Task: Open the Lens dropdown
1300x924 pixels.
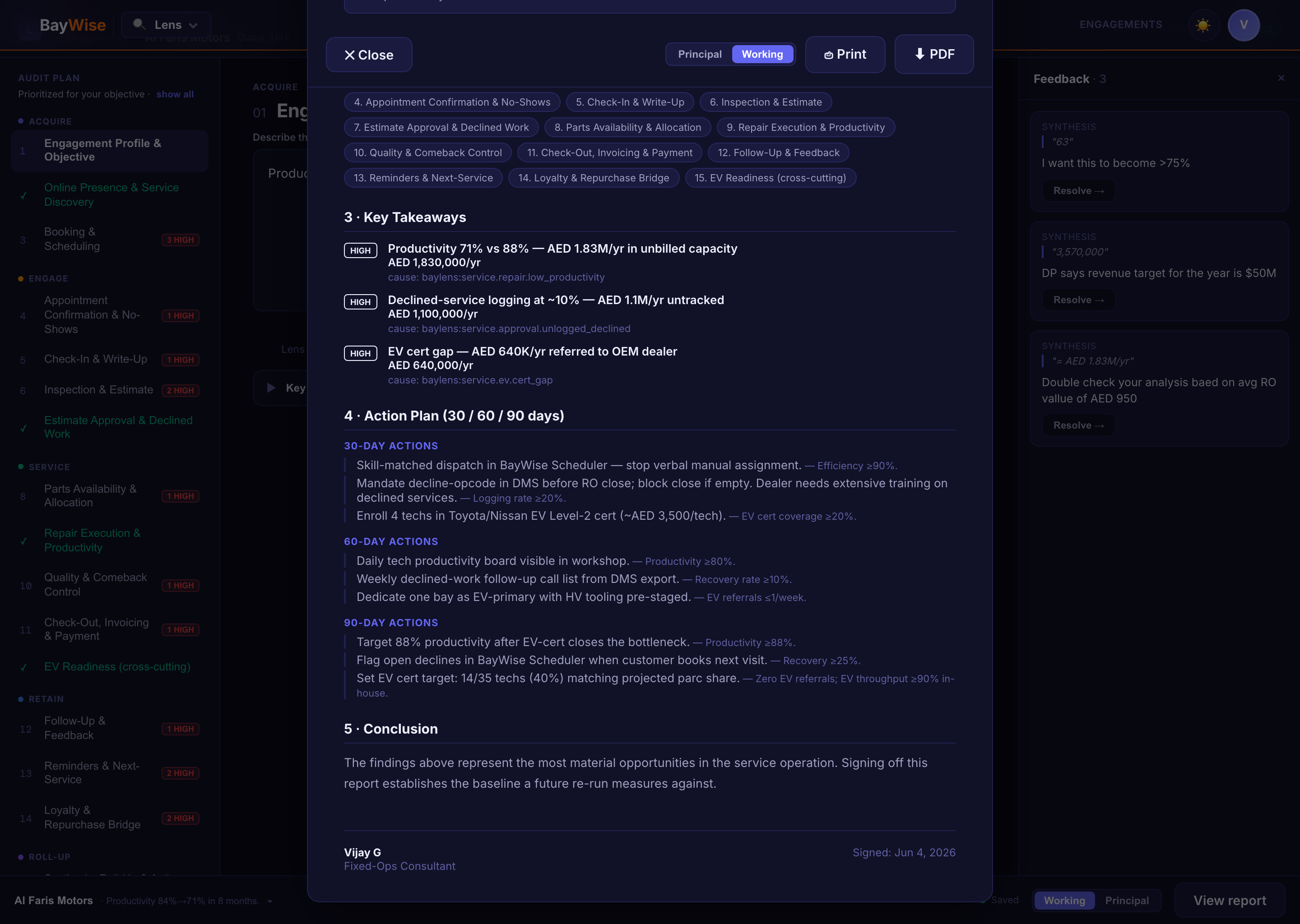Action: click(x=166, y=25)
